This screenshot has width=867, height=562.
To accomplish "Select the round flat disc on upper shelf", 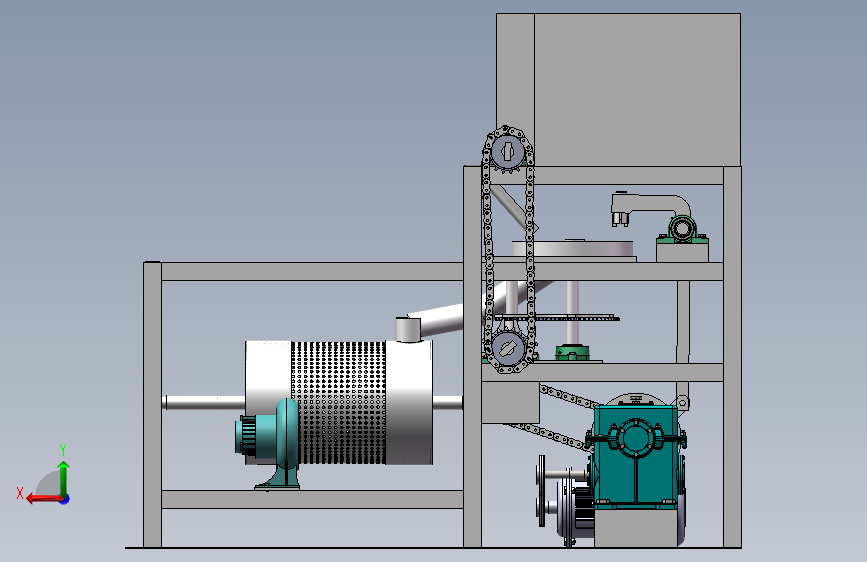I will 572,248.
